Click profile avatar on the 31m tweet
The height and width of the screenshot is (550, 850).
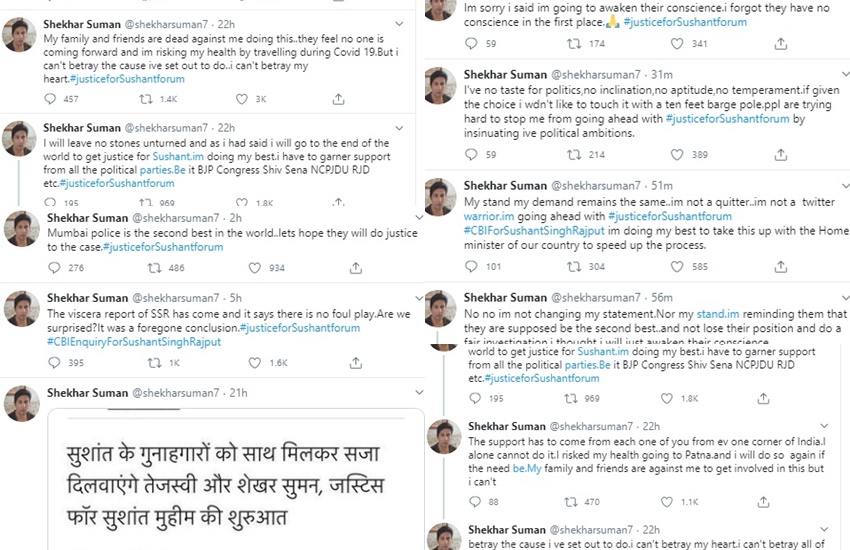tap(441, 88)
